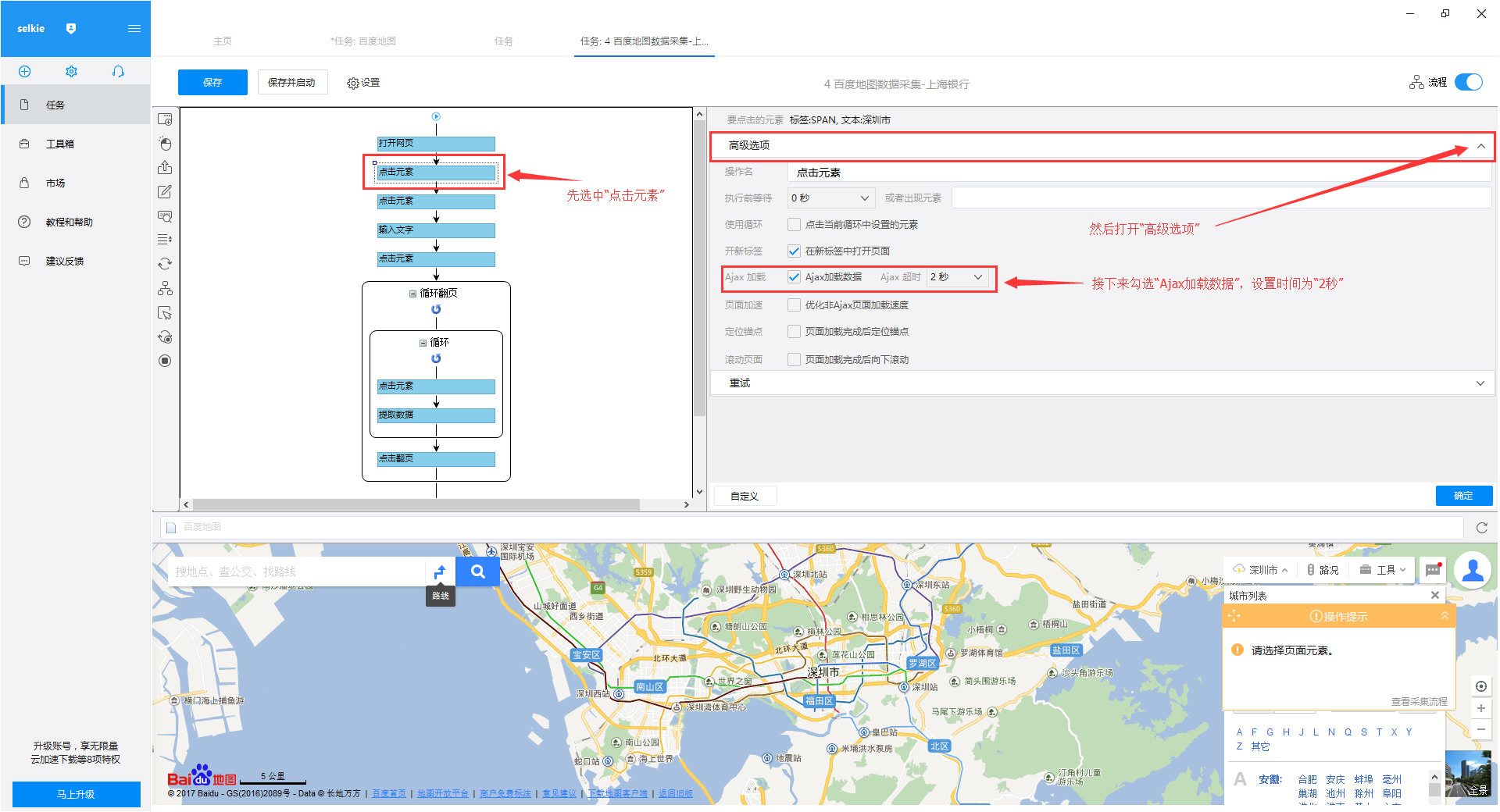Select the stop process tool icon
Viewport: 1500px width, 812px height.
click(x=165, y=361)
